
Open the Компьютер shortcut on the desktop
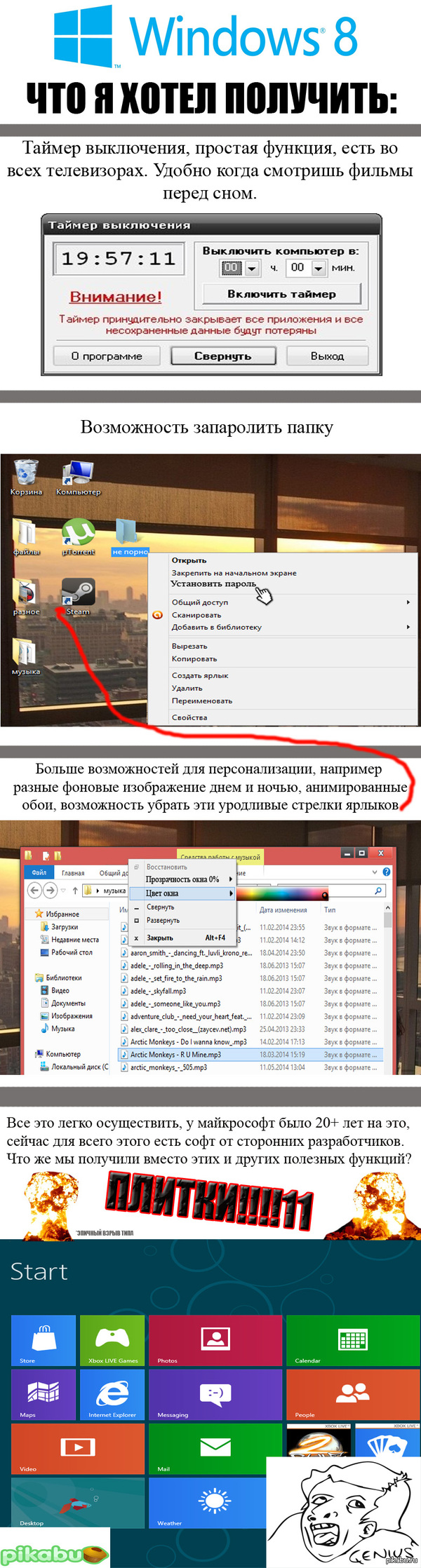[x=78, y=478]
